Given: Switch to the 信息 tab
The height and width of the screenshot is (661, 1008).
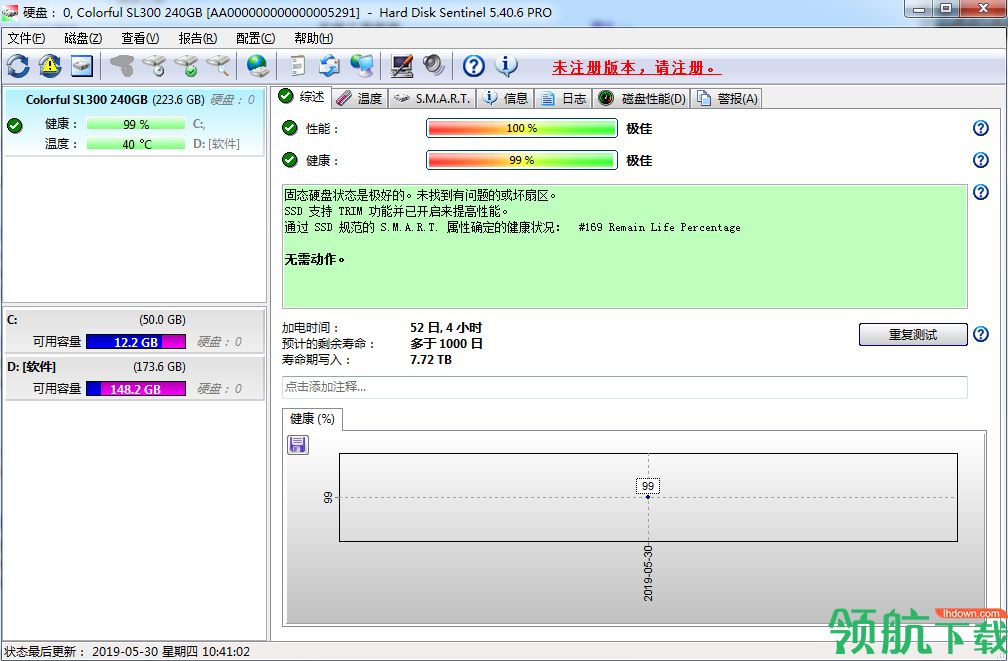Looking at the screenshot, I should pyautogui.click(x=506, y=98).
